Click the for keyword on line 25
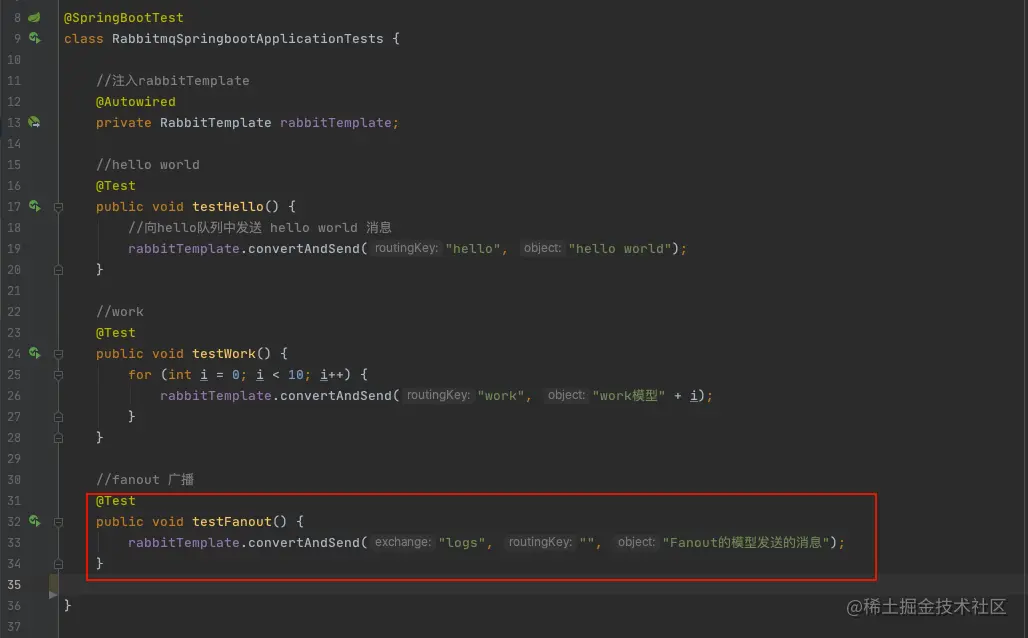The width and height of the screenshot is (1028, 638). point(140,374)
